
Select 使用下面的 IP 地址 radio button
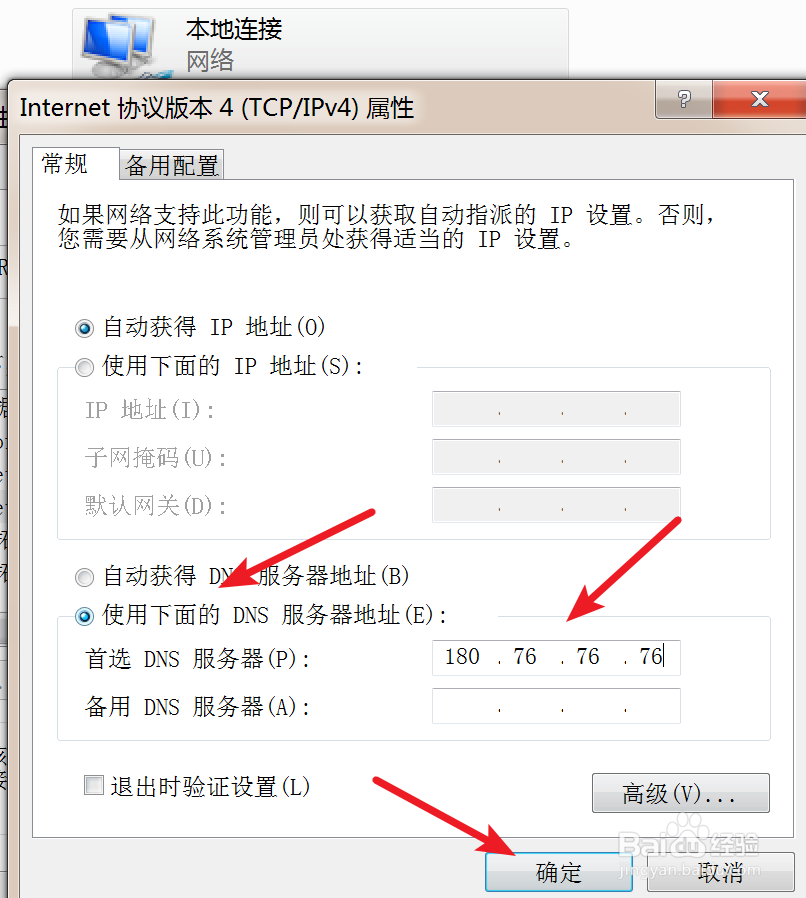click(x=84, y=367)
